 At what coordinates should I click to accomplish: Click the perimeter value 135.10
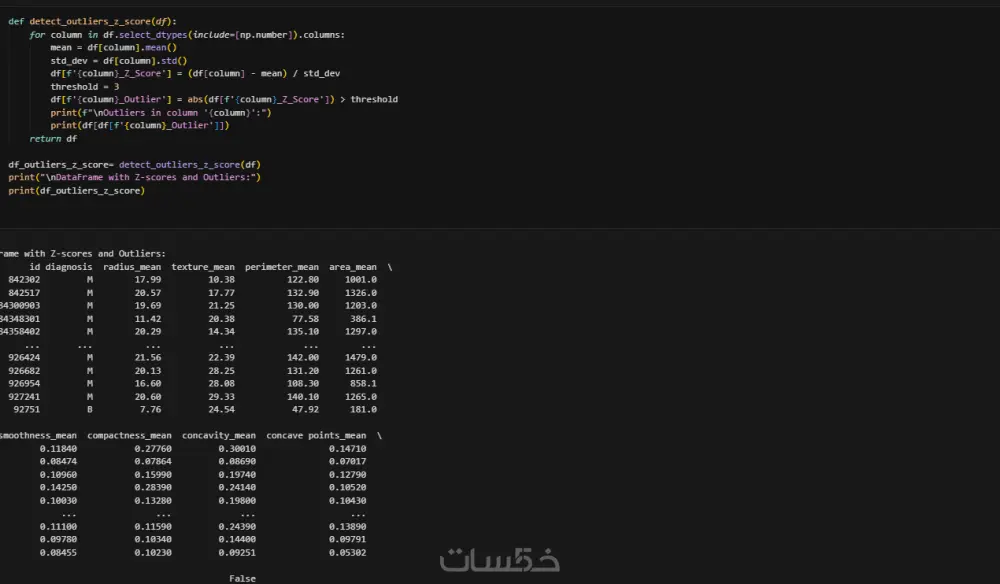pos(303,332)
